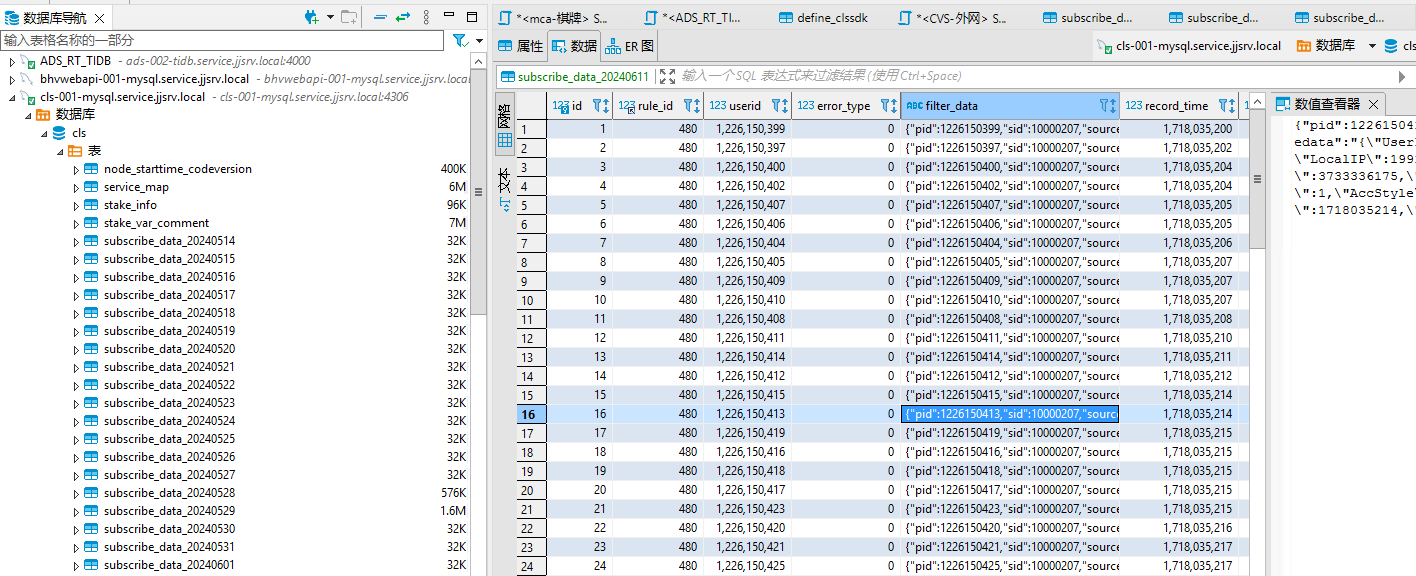Switch result view to 文本 text mode
Viewport: 1416px width, 576px height.
(x=505, y=190)
